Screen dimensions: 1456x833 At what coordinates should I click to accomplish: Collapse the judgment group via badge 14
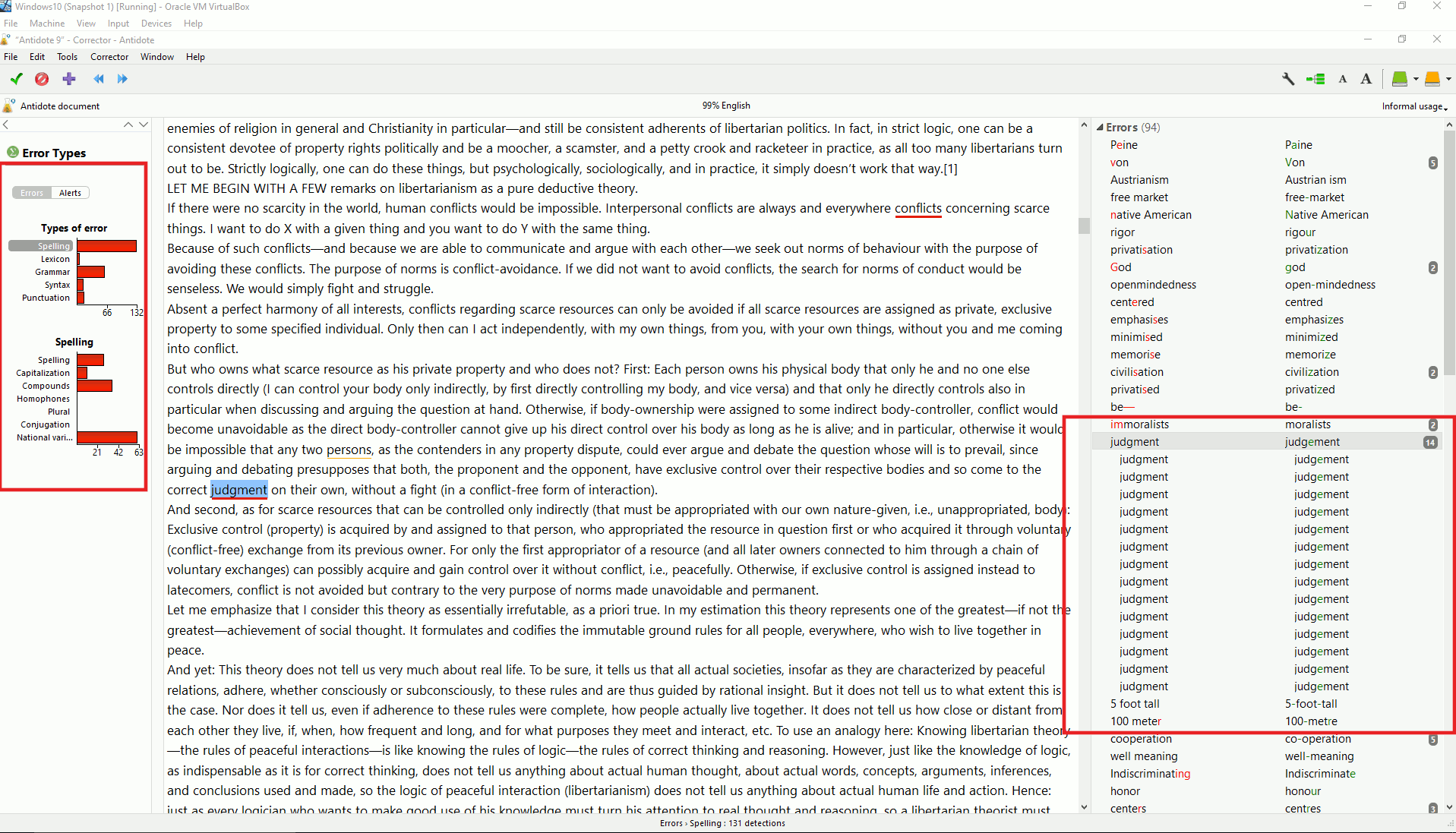click(1430, 443)
